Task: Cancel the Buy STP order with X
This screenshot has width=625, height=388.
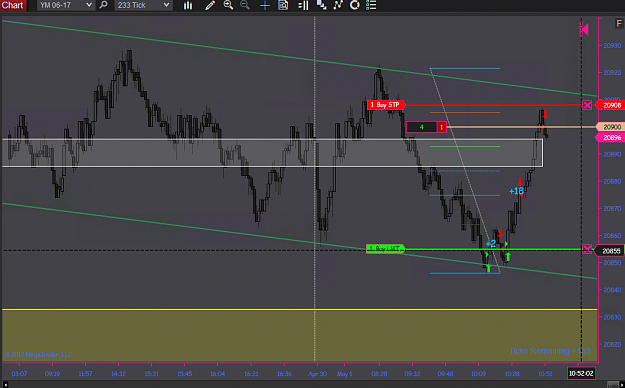Action: coord(587,105)
